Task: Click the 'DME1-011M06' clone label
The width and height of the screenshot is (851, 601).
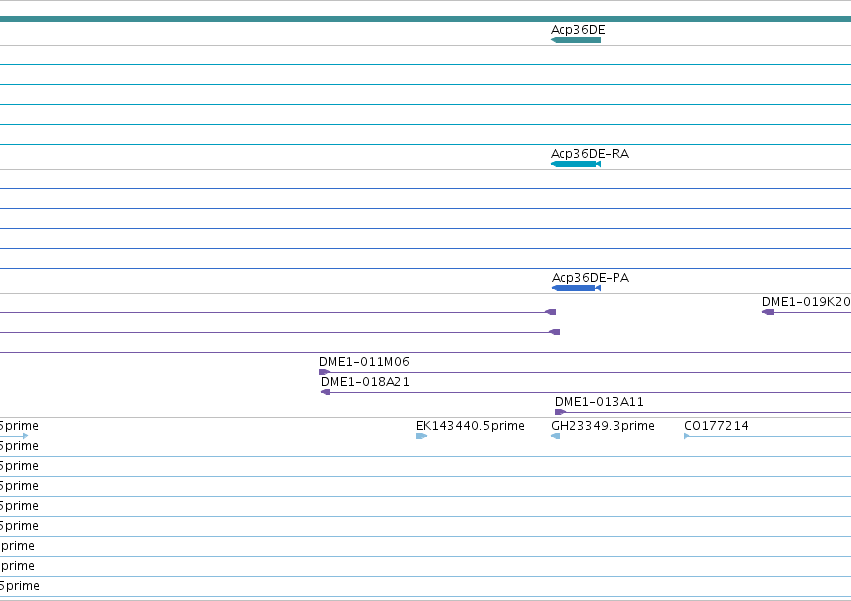Action: pyautogui.click(x=364, y=362)
